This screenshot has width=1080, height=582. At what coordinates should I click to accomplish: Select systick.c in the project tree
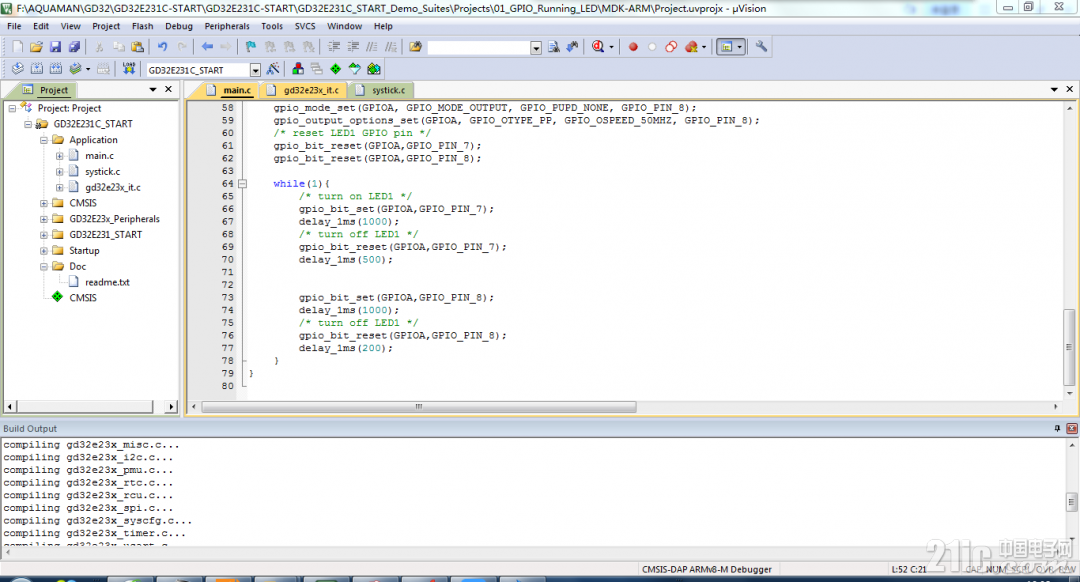pos(102,172)
